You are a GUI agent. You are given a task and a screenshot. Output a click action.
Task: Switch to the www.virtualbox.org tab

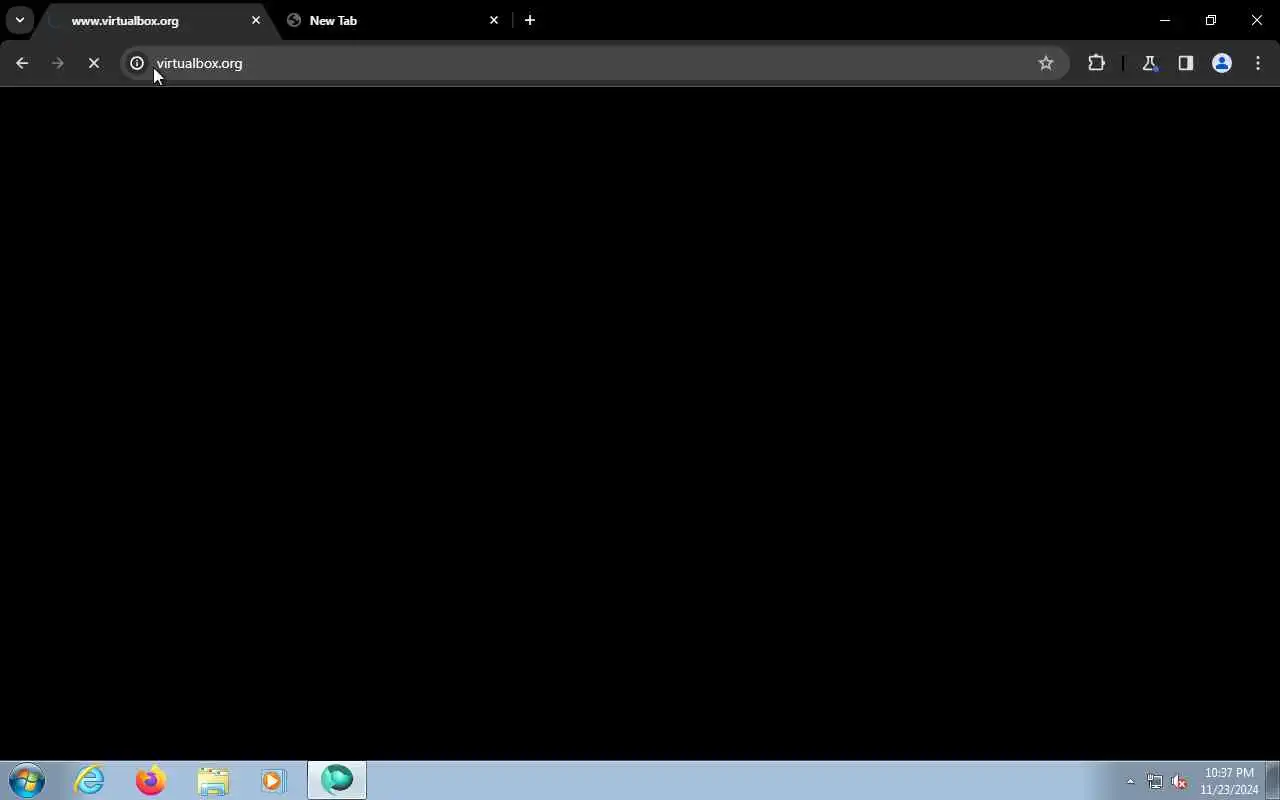(x=150, y=20)
